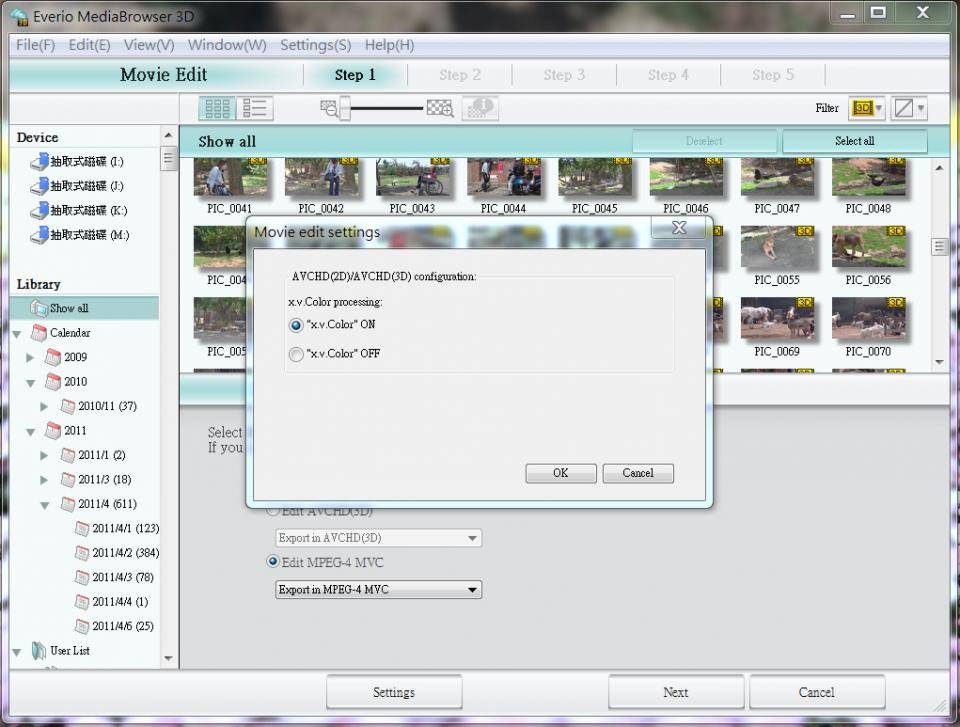Click the thumbnail size slider handle
960x727 pixels.
[345, 108]
